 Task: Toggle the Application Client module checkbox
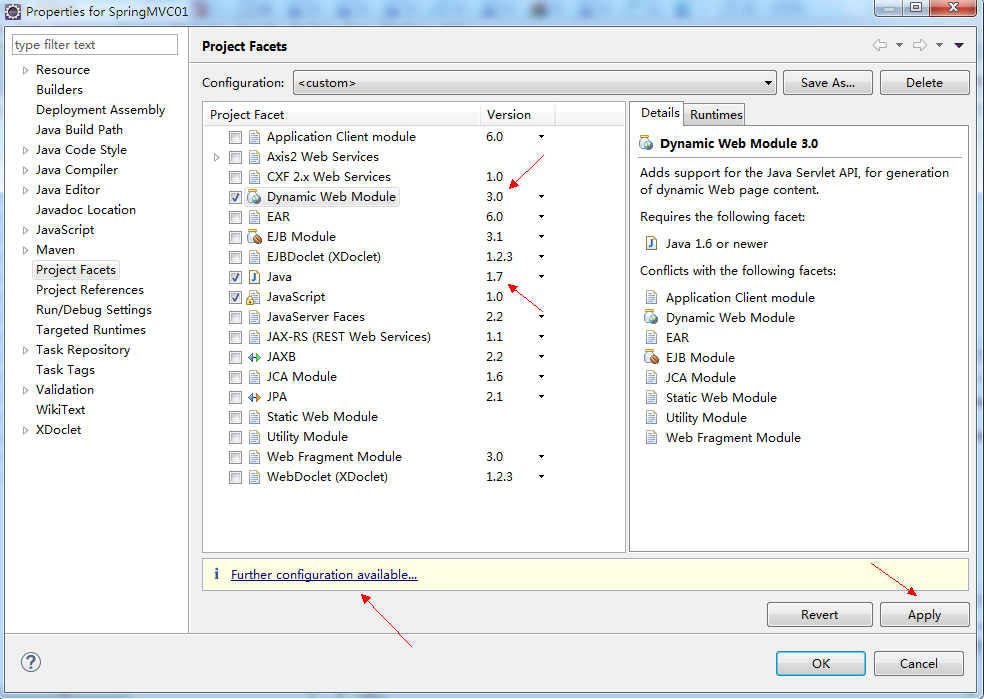(235, 137)
